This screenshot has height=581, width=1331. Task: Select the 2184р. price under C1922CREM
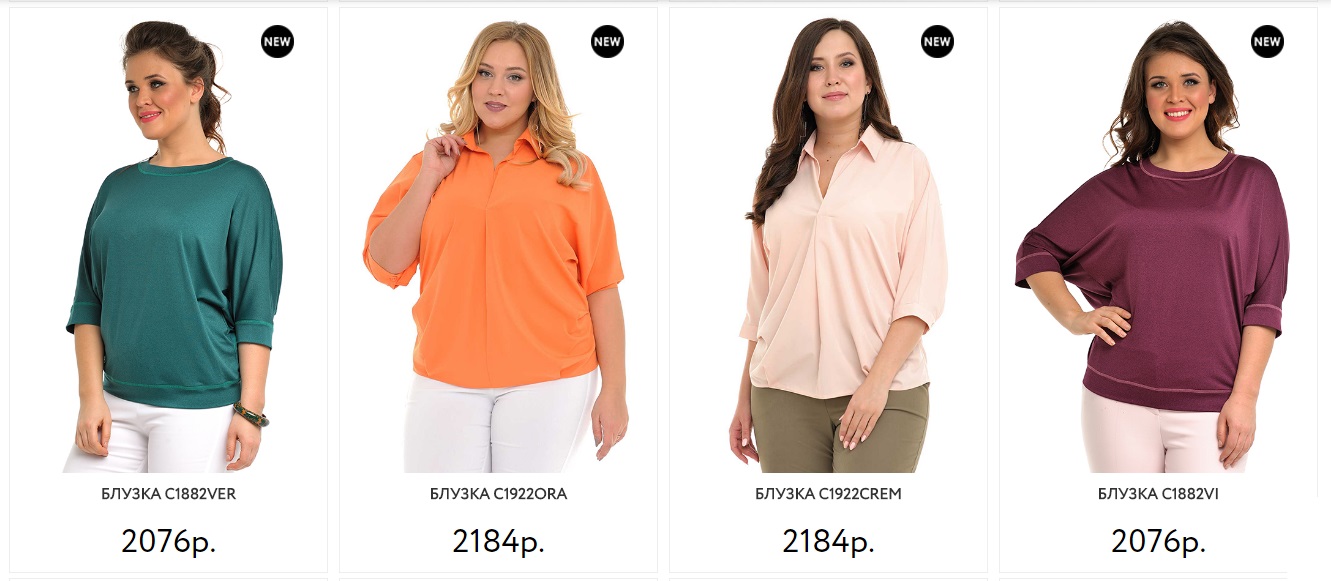click(x=828, y=541)
